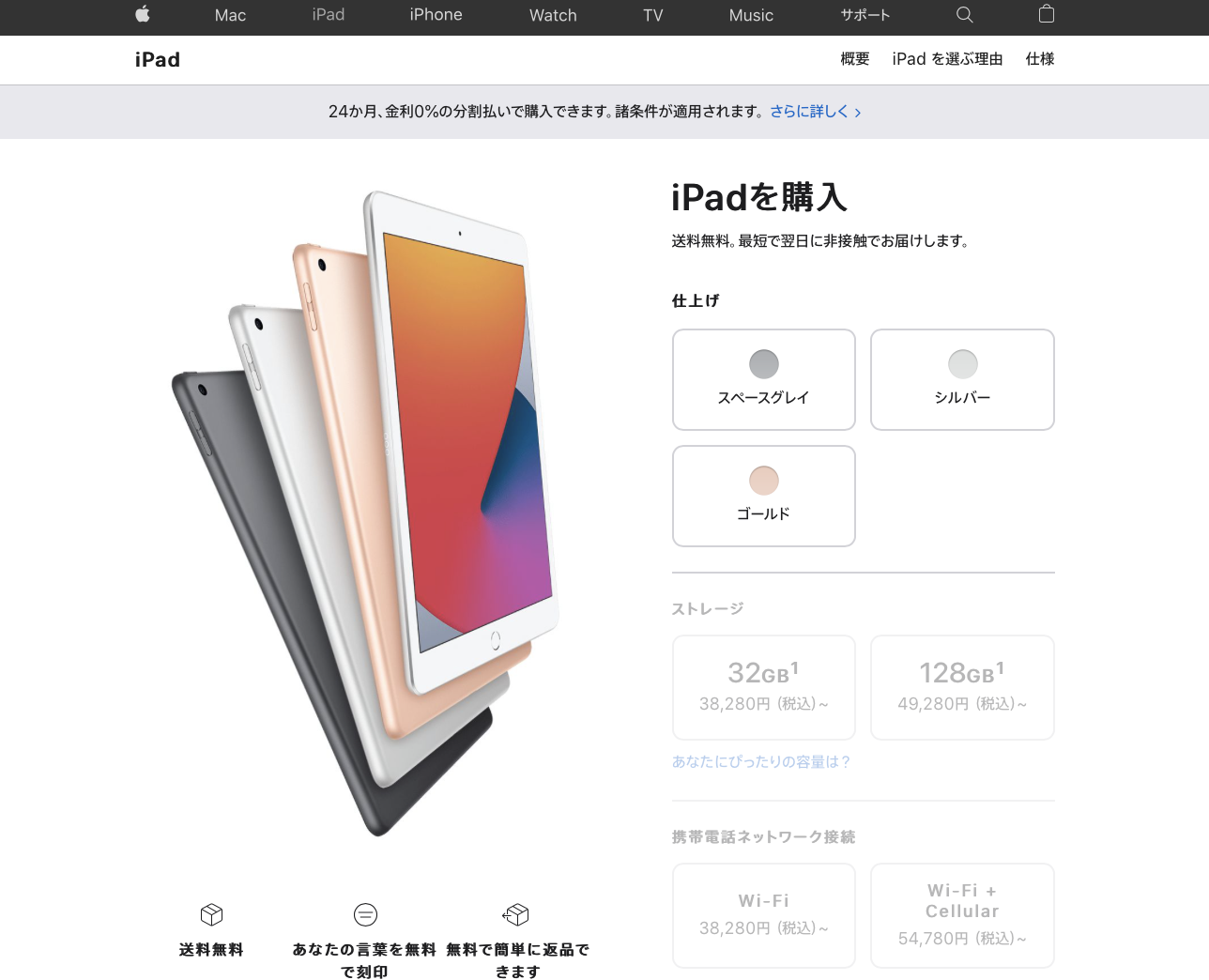Select the 32GB storage option
This screenshot has width=1209, height=980.
764,687
